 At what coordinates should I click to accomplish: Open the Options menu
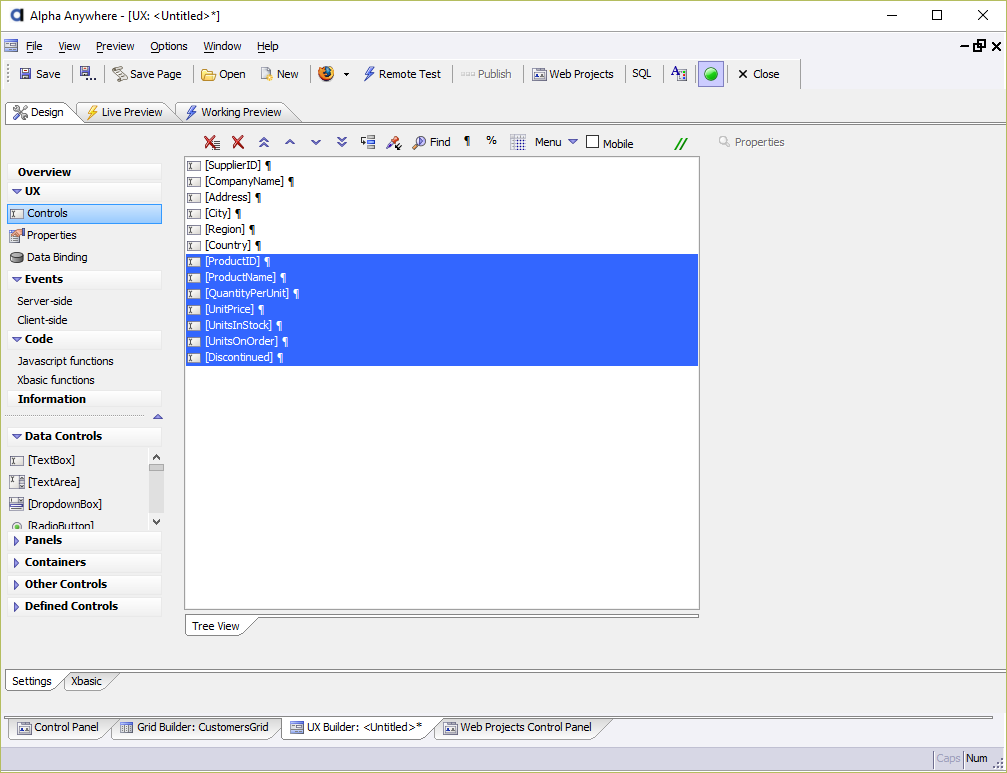pyautogui.click(x=169, y=46)
